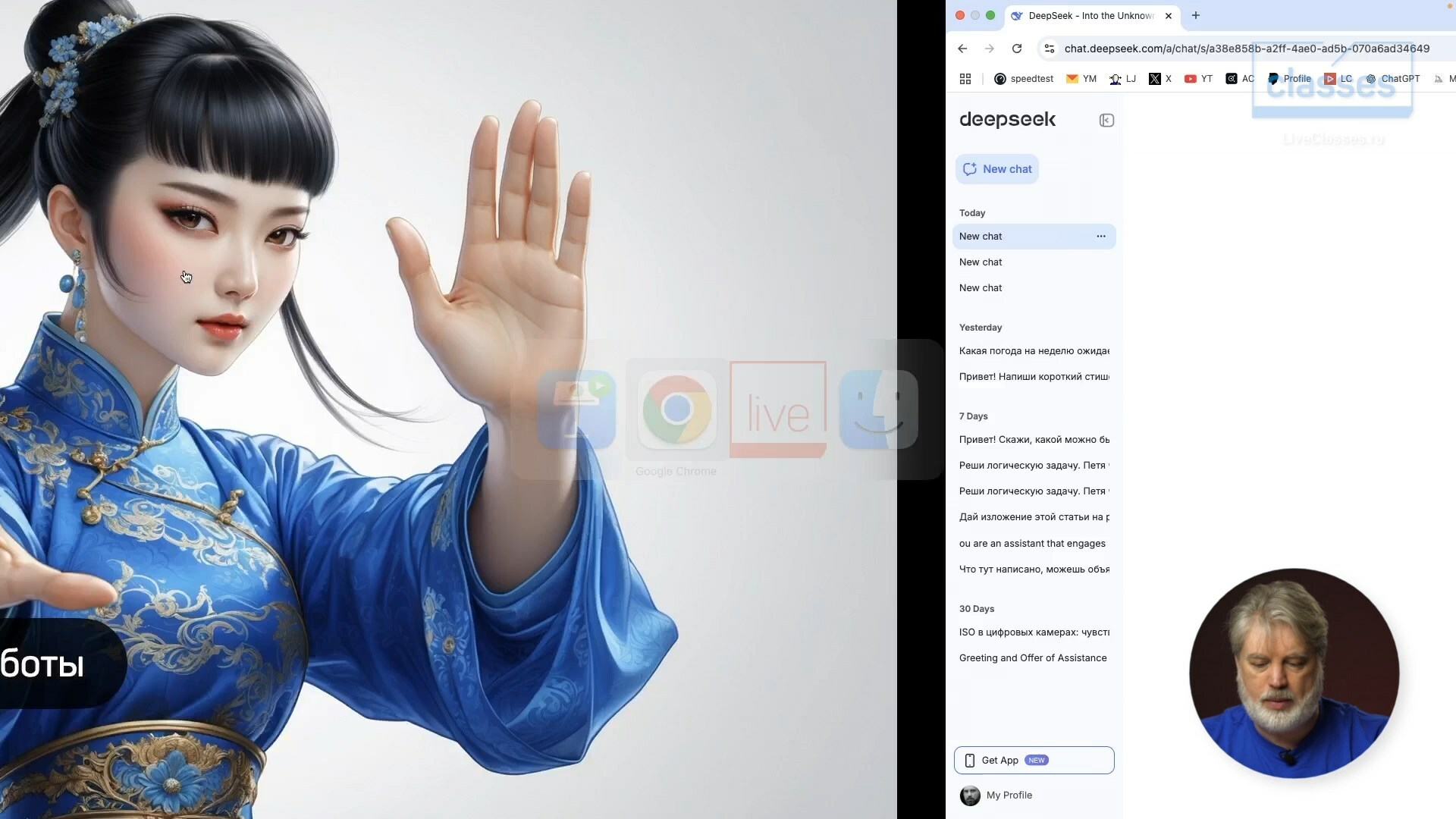Collapse the DeepSeek sidebar

click(1106, 121)
